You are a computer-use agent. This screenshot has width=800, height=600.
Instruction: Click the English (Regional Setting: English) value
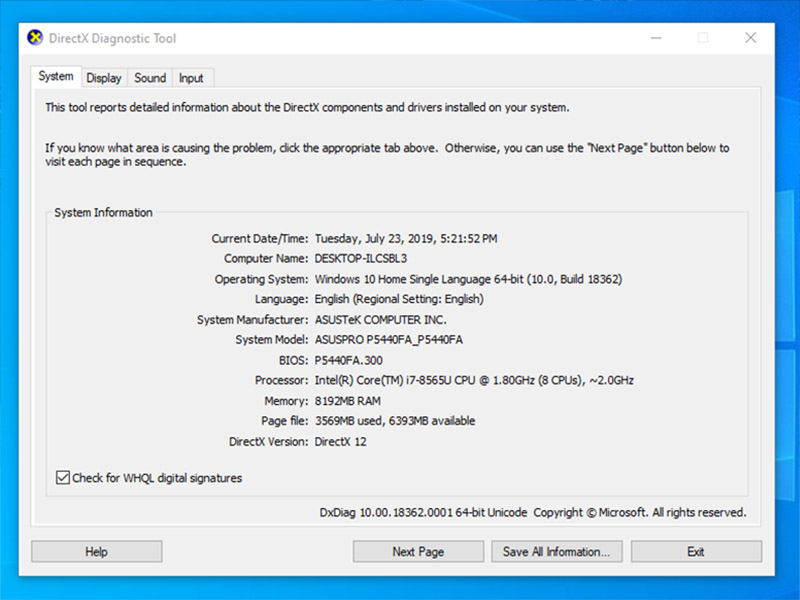[399, 299]
